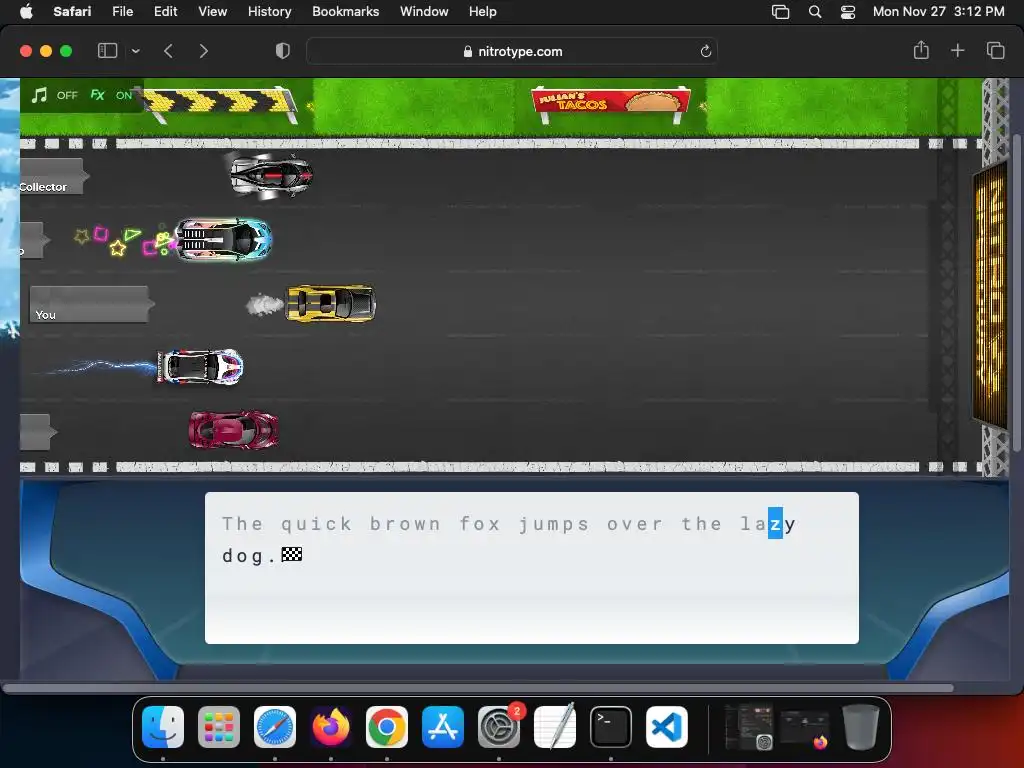This screenshot has height=768, width=1024.
Task: Go back to the previous page
Action: 168,51
